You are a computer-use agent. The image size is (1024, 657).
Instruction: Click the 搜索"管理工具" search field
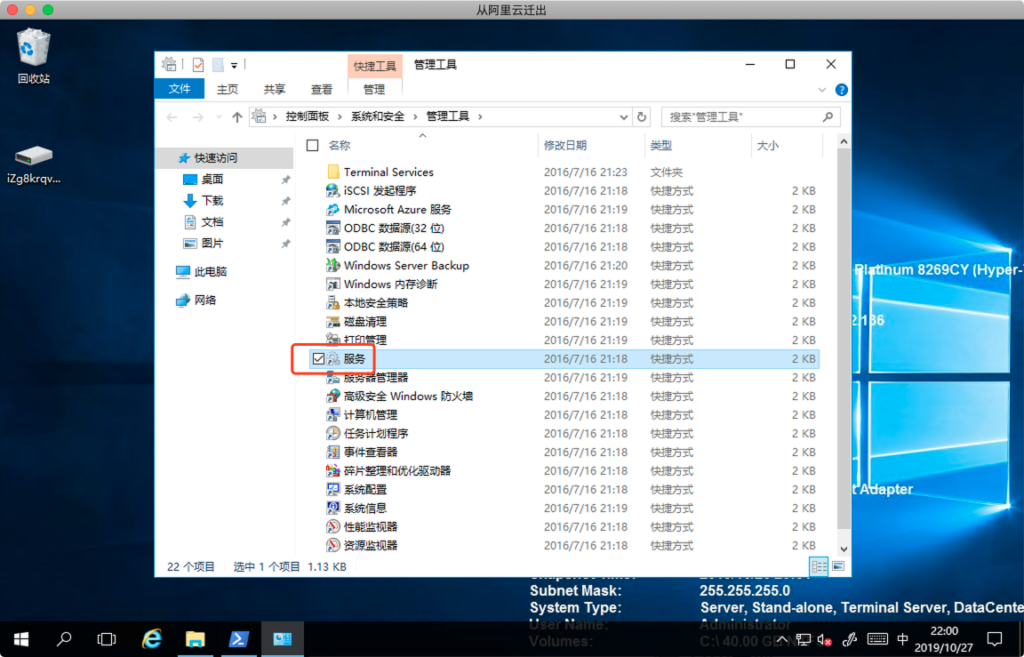[x=743, y=117]
